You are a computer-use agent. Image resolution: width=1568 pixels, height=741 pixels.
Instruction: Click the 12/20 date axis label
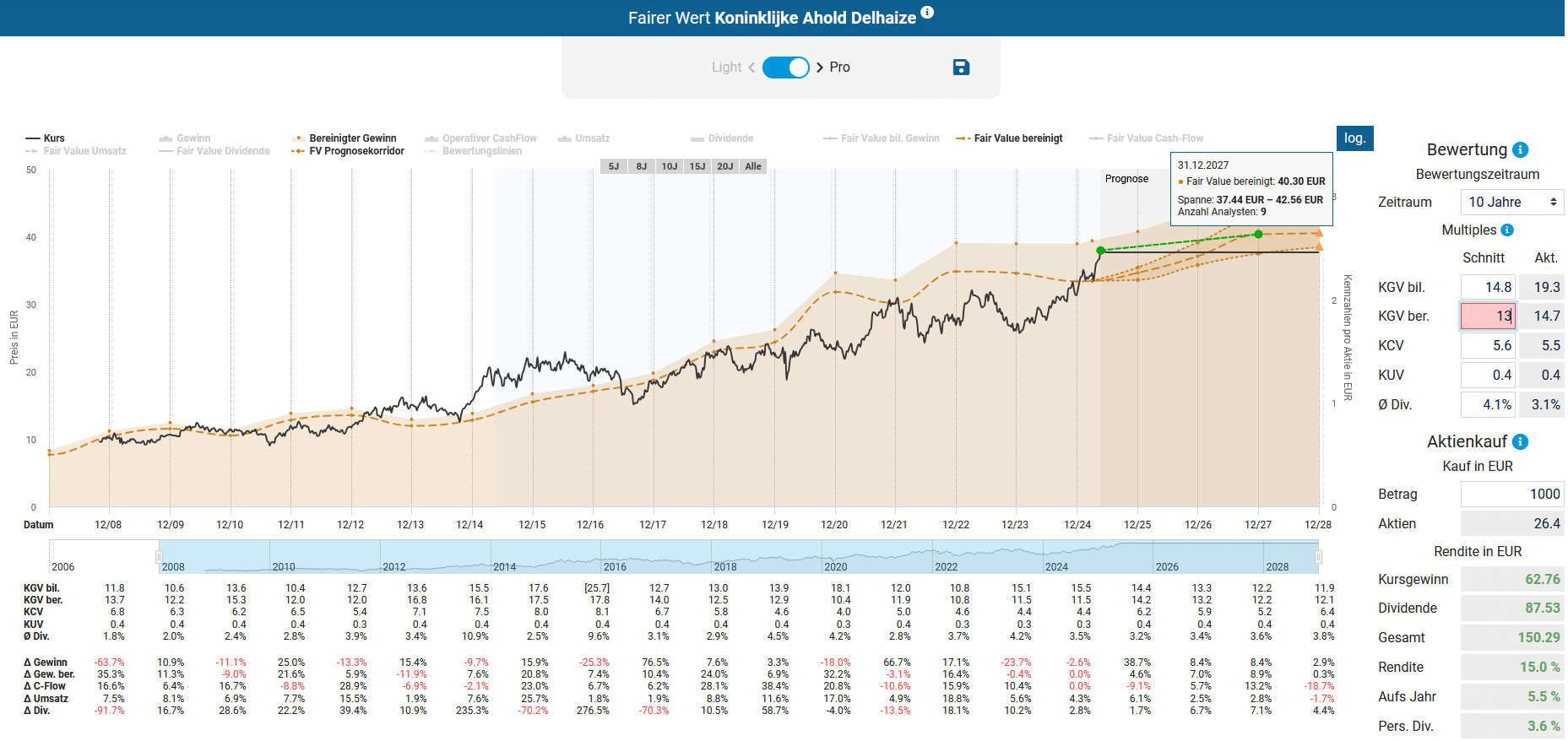pos(834,525)
